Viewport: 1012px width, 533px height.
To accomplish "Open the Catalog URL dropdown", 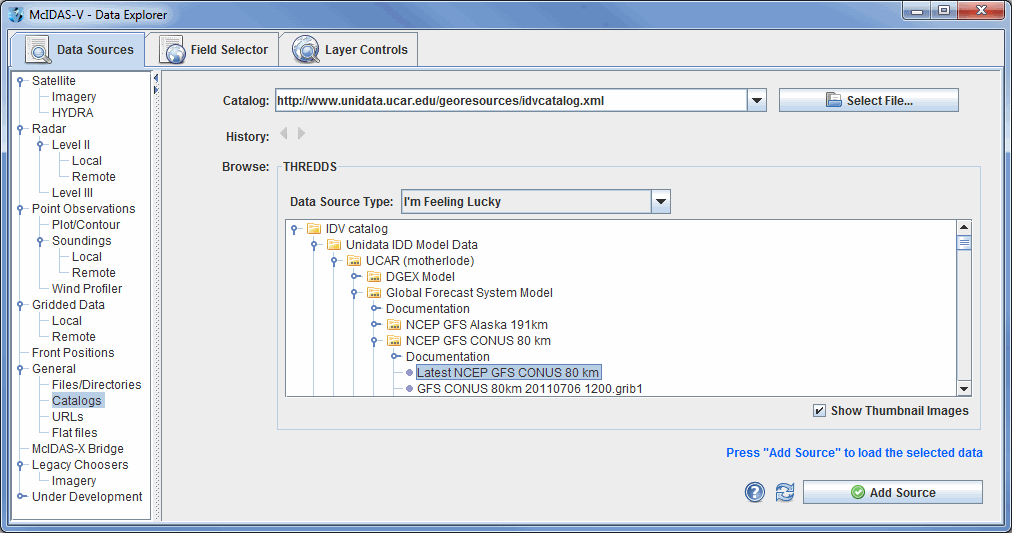I will [757, 101].
